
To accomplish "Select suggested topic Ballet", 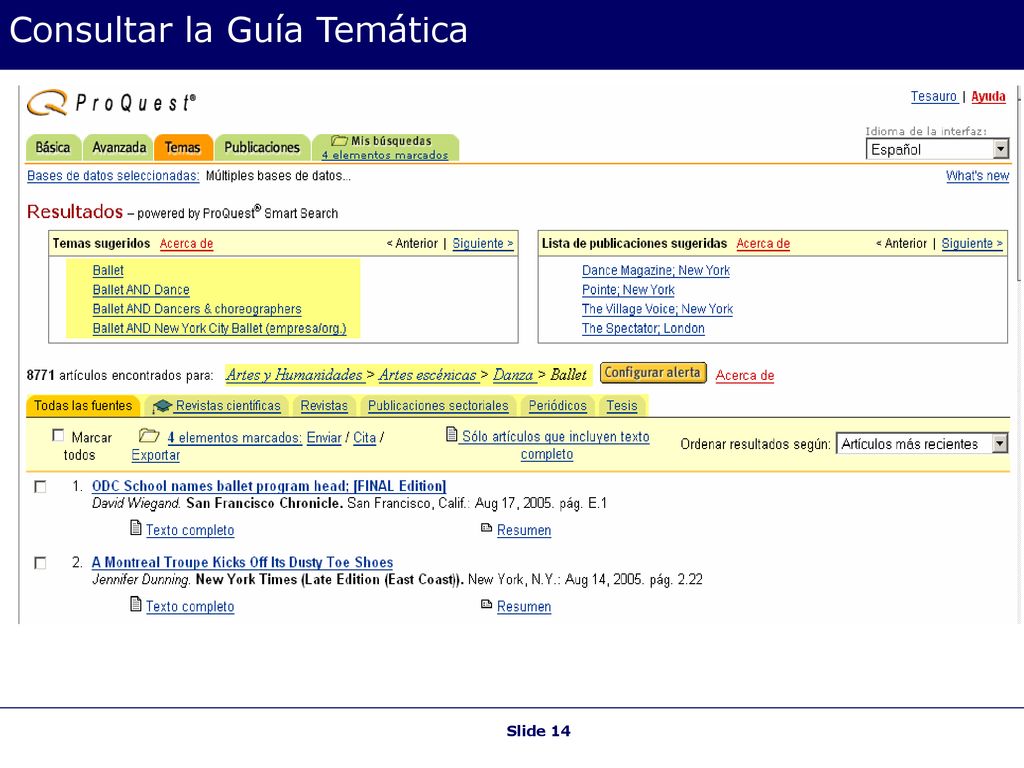I will (x=108, y=270).
